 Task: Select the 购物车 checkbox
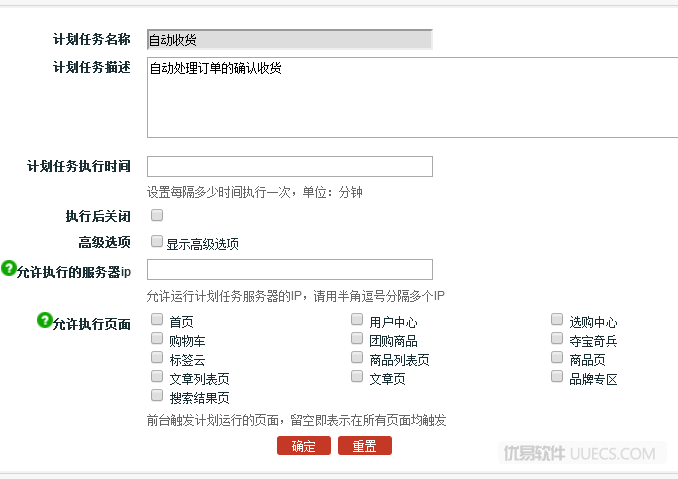(x=157, y=338)
